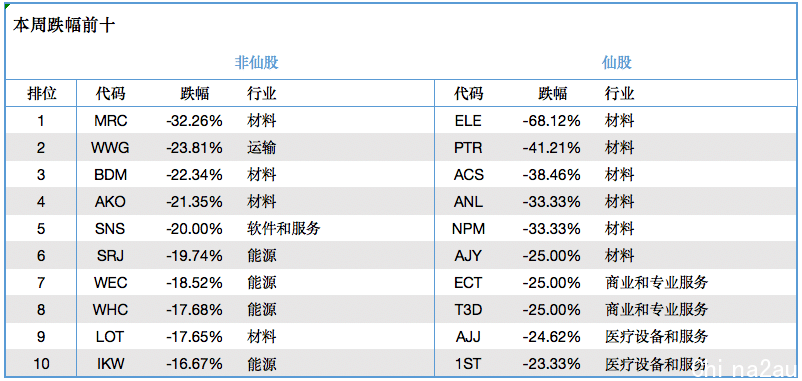Viewport: 802px width, 381px height.
Task: Click the -22.34% cell for BDM
Action: click(x=194, y=175)
